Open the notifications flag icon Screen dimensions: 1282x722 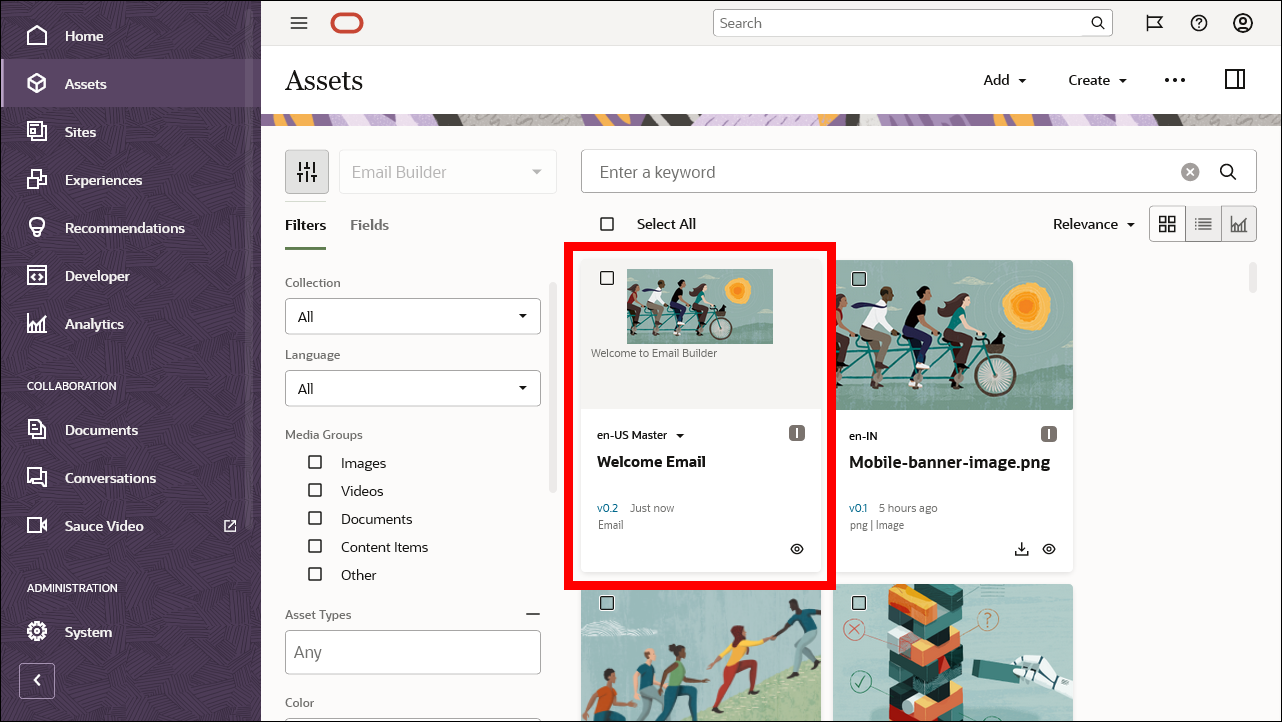click(1155, 22)
